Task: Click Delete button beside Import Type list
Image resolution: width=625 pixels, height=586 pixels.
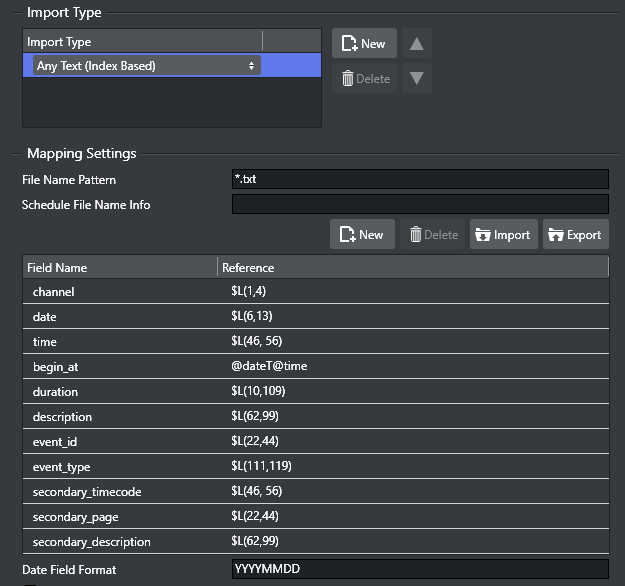Action: pyautogui.click(x=364, y=78)
